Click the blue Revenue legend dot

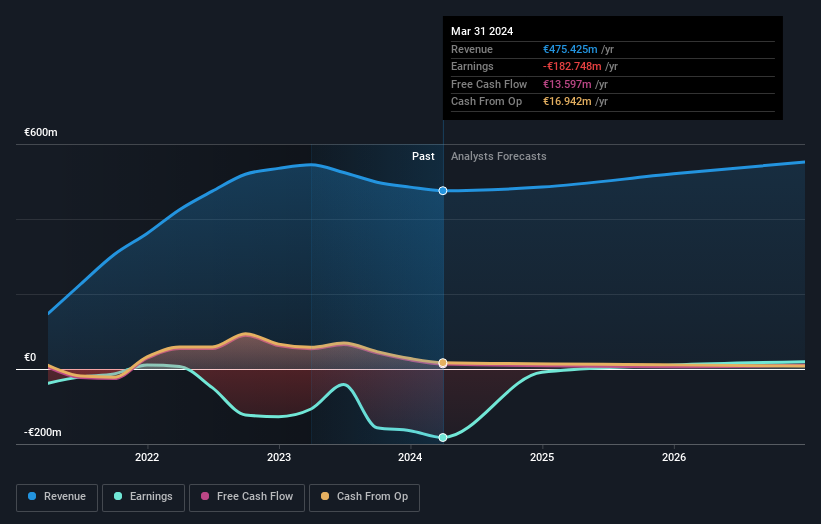point(32,496)
